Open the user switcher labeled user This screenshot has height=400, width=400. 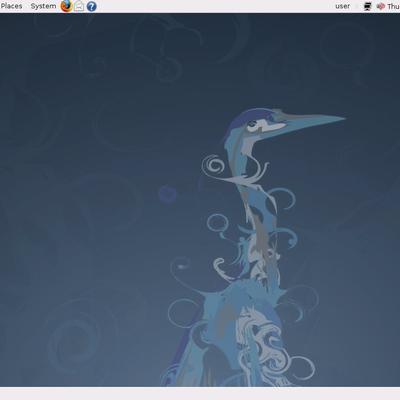pos(343,6)
